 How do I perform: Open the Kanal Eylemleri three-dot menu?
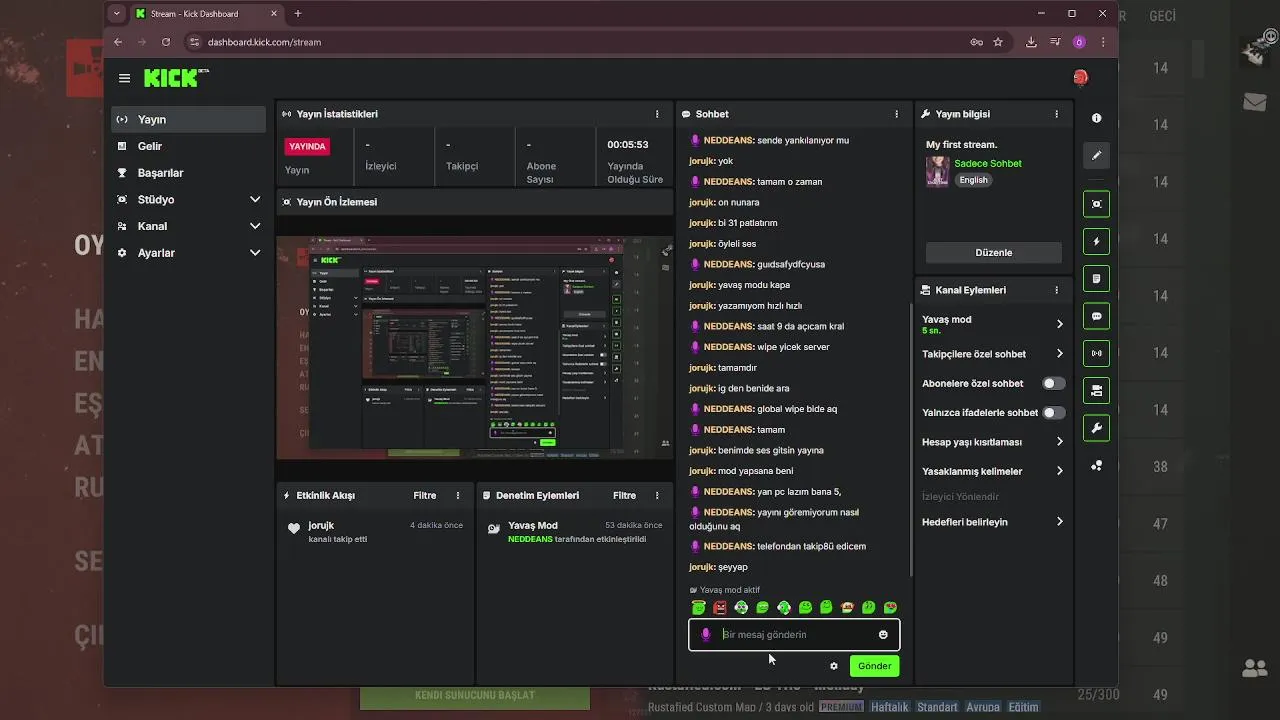tap(1056, 290)
